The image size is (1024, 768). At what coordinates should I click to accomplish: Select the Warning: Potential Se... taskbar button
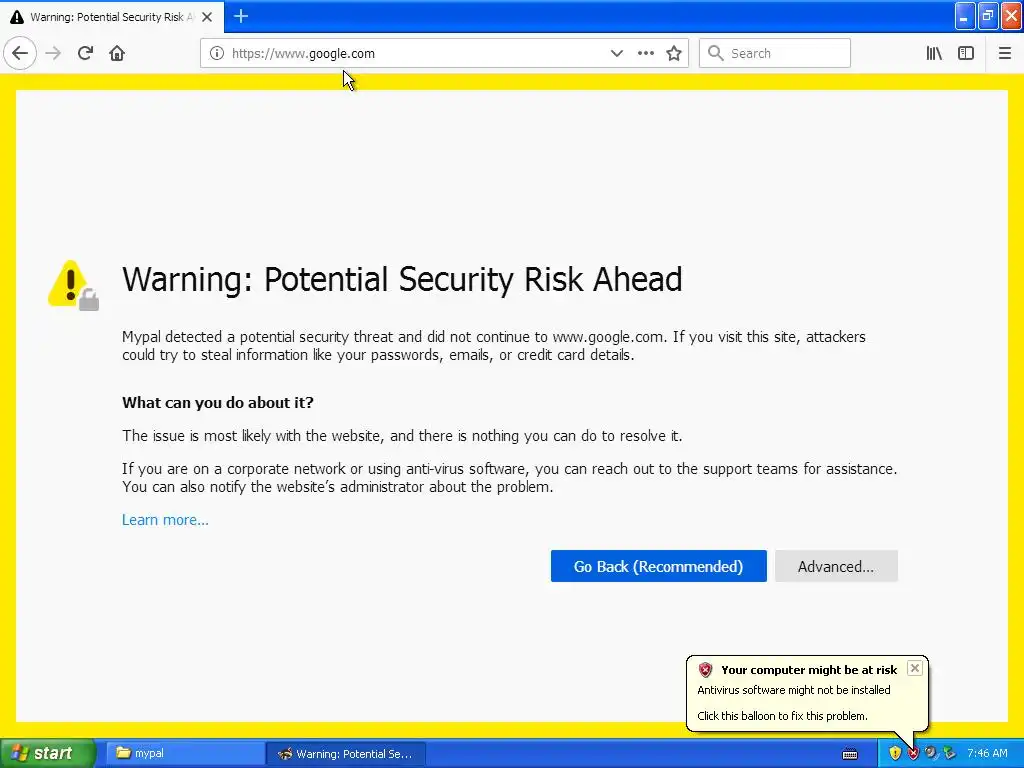click(x=346, y=754)
